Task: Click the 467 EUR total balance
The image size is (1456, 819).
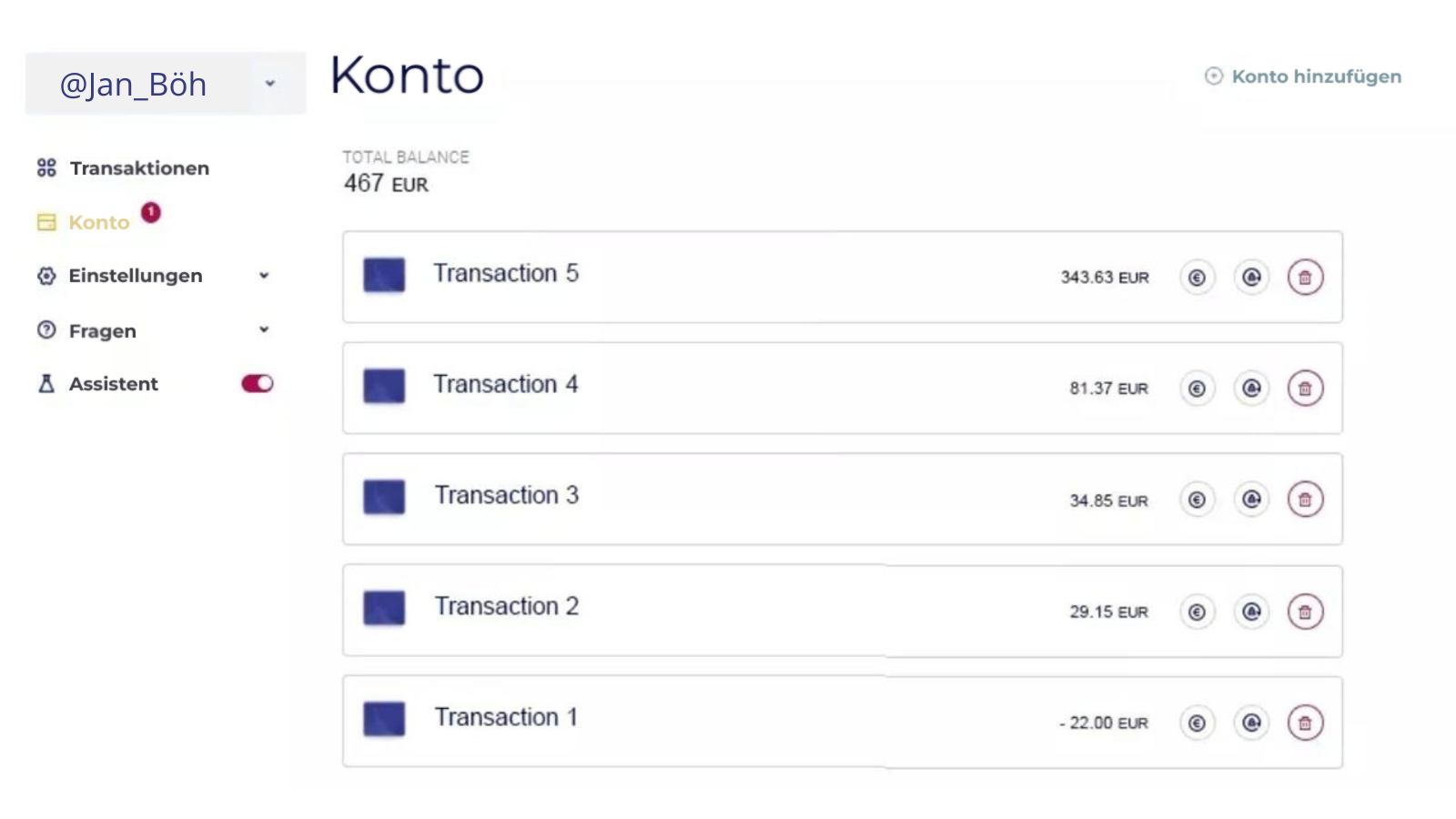Action: tap(386, 184)
